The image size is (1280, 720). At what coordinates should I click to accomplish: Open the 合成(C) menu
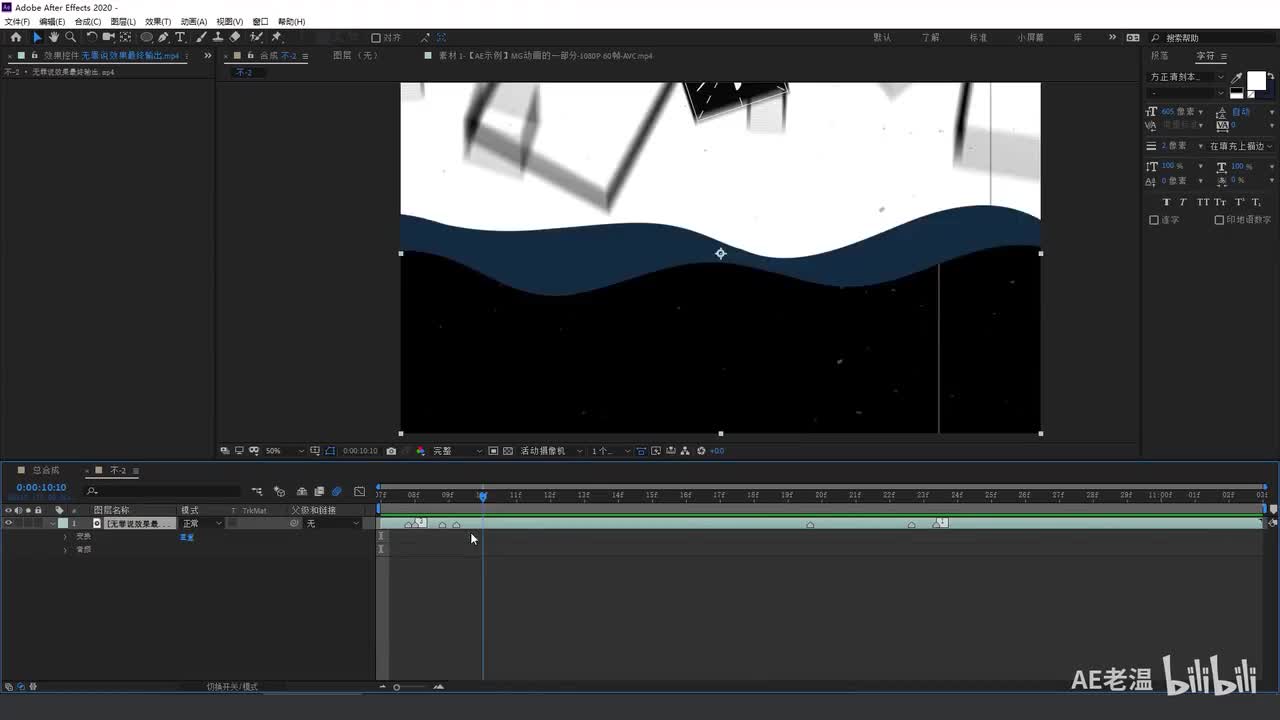[88, 21]
